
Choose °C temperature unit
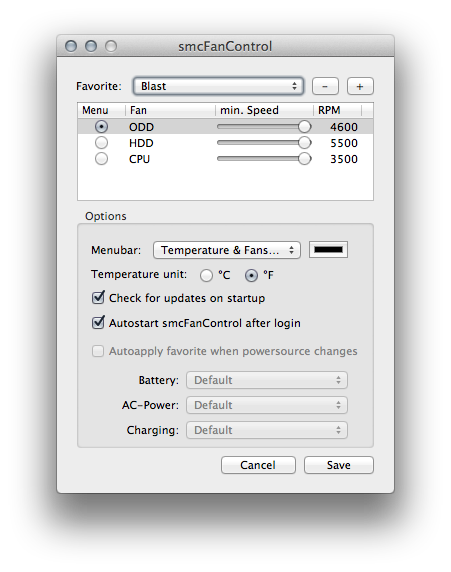click(206, 275)
